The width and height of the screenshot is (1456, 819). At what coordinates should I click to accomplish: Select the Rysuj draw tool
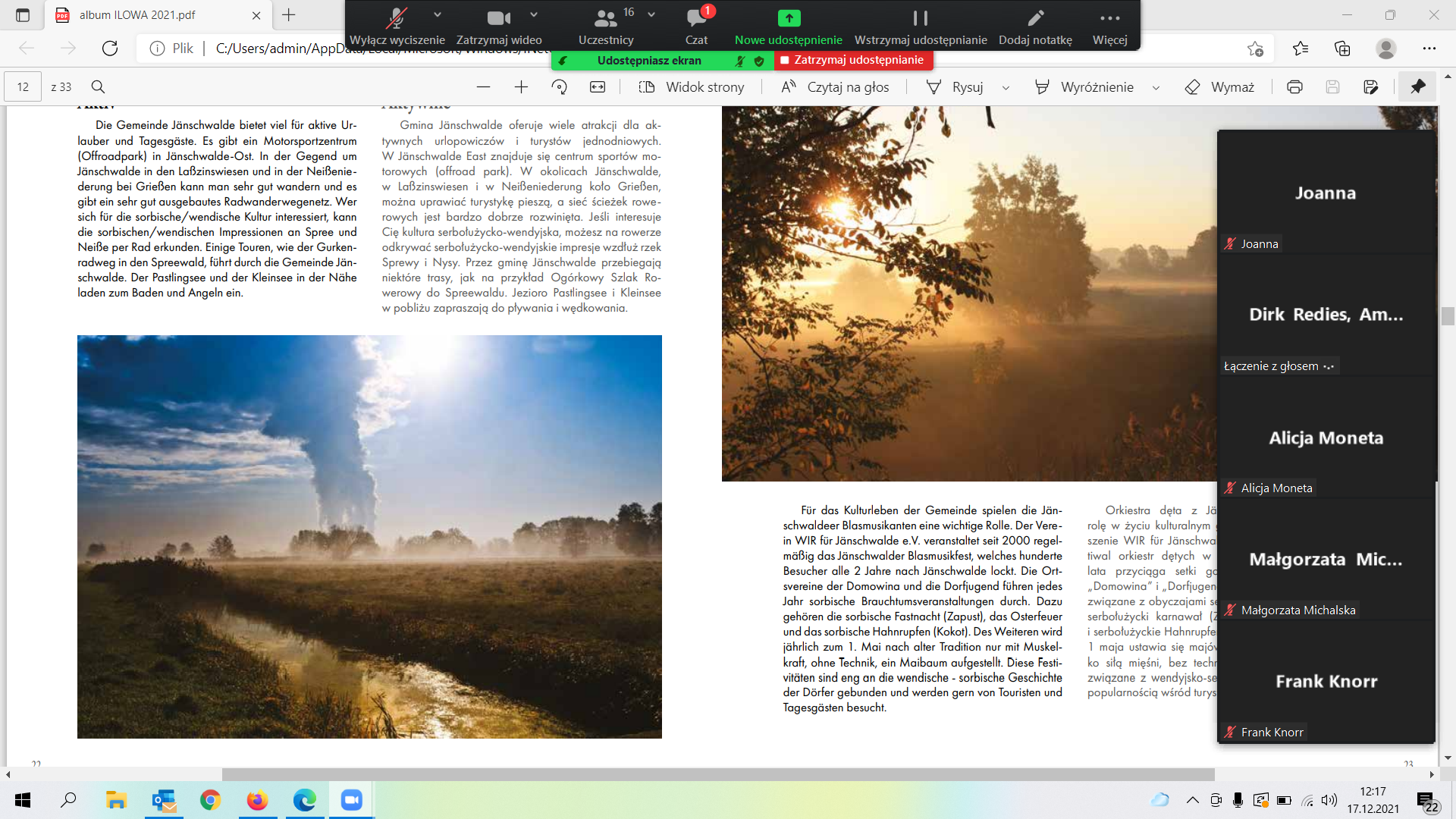[955, 87]
